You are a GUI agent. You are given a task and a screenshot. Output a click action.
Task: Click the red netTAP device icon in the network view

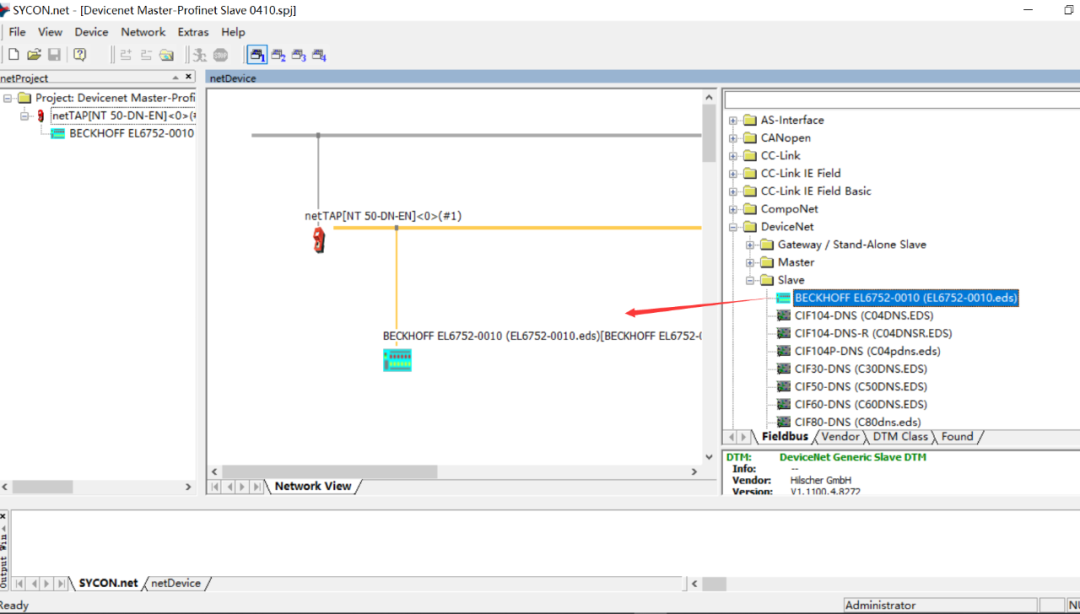pyautogui.click(x=318, y=239)
